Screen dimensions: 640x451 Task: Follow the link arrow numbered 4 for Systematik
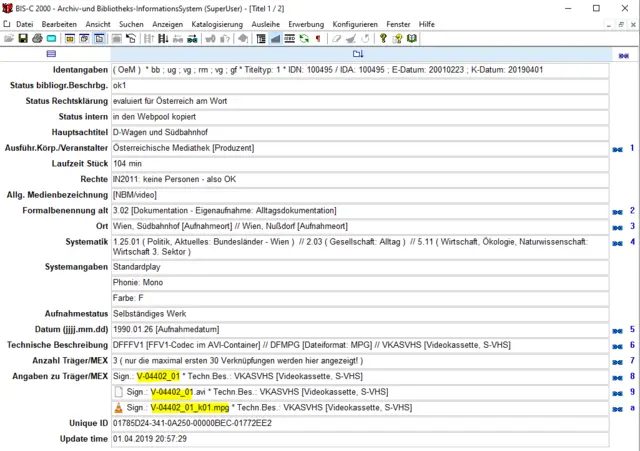click(617, 242)
